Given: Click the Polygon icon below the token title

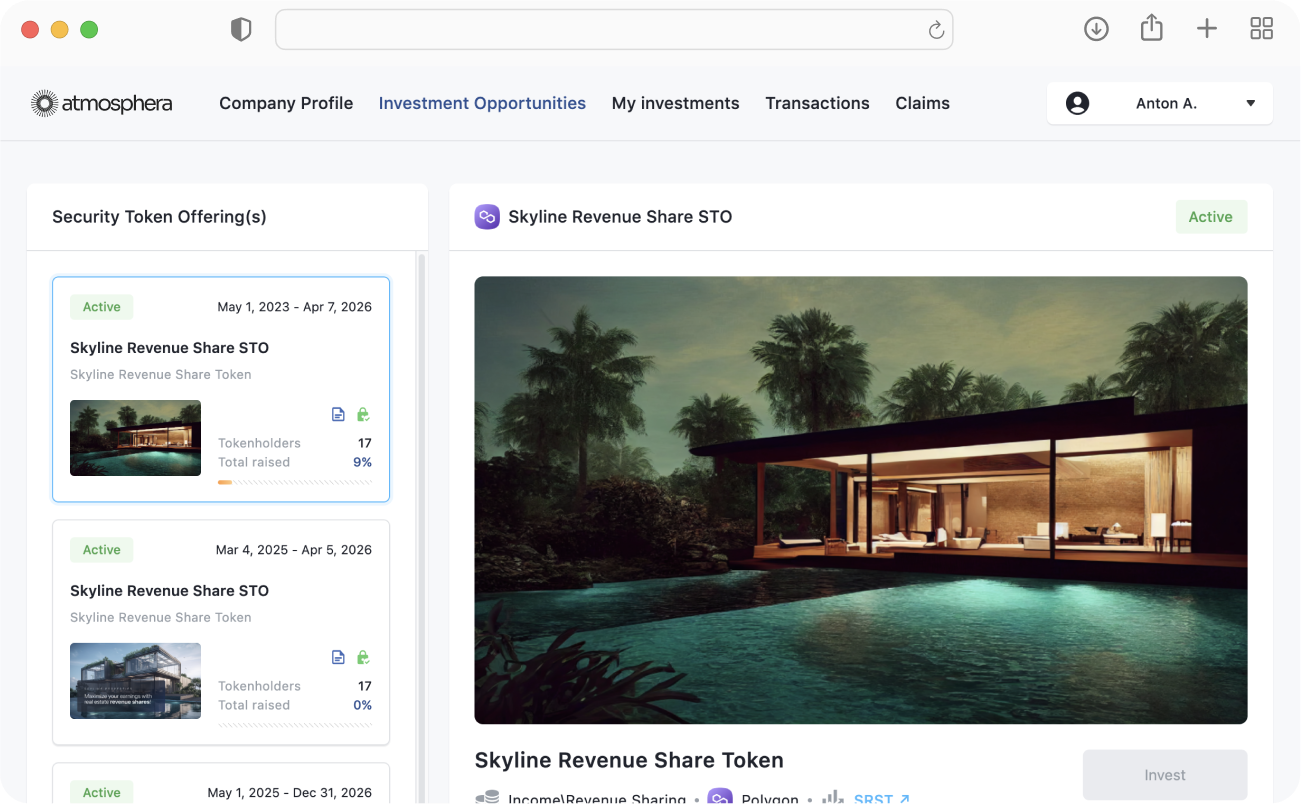Looking at the screenshot, I should coord(720,798).
